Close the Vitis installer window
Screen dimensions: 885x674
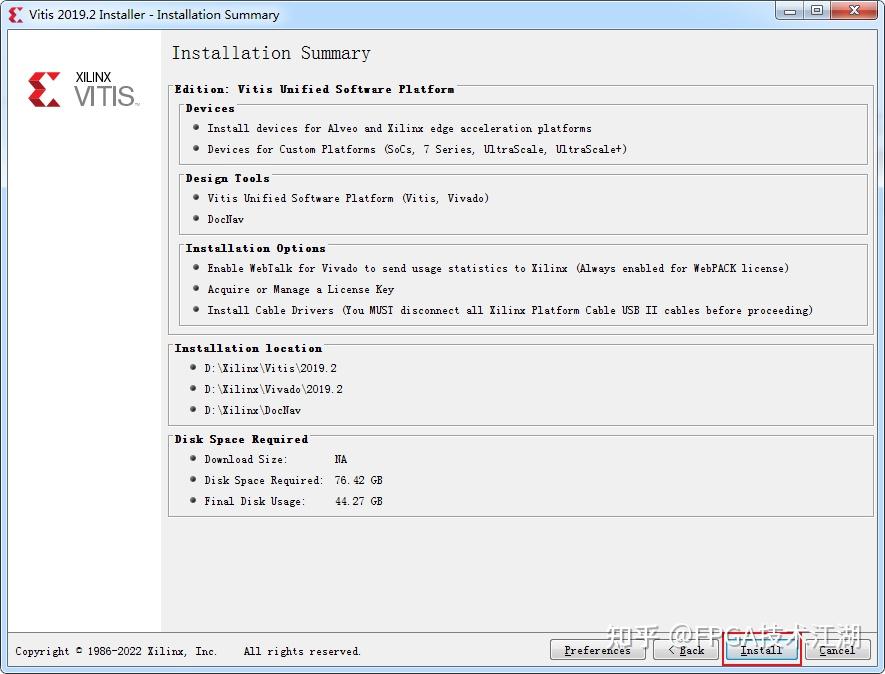click(855, 11)
